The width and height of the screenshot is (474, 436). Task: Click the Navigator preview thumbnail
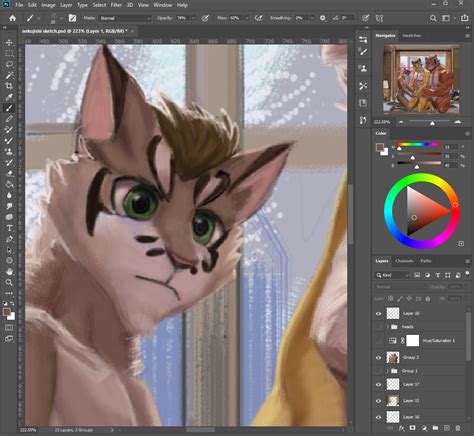(x=421, y=79)
